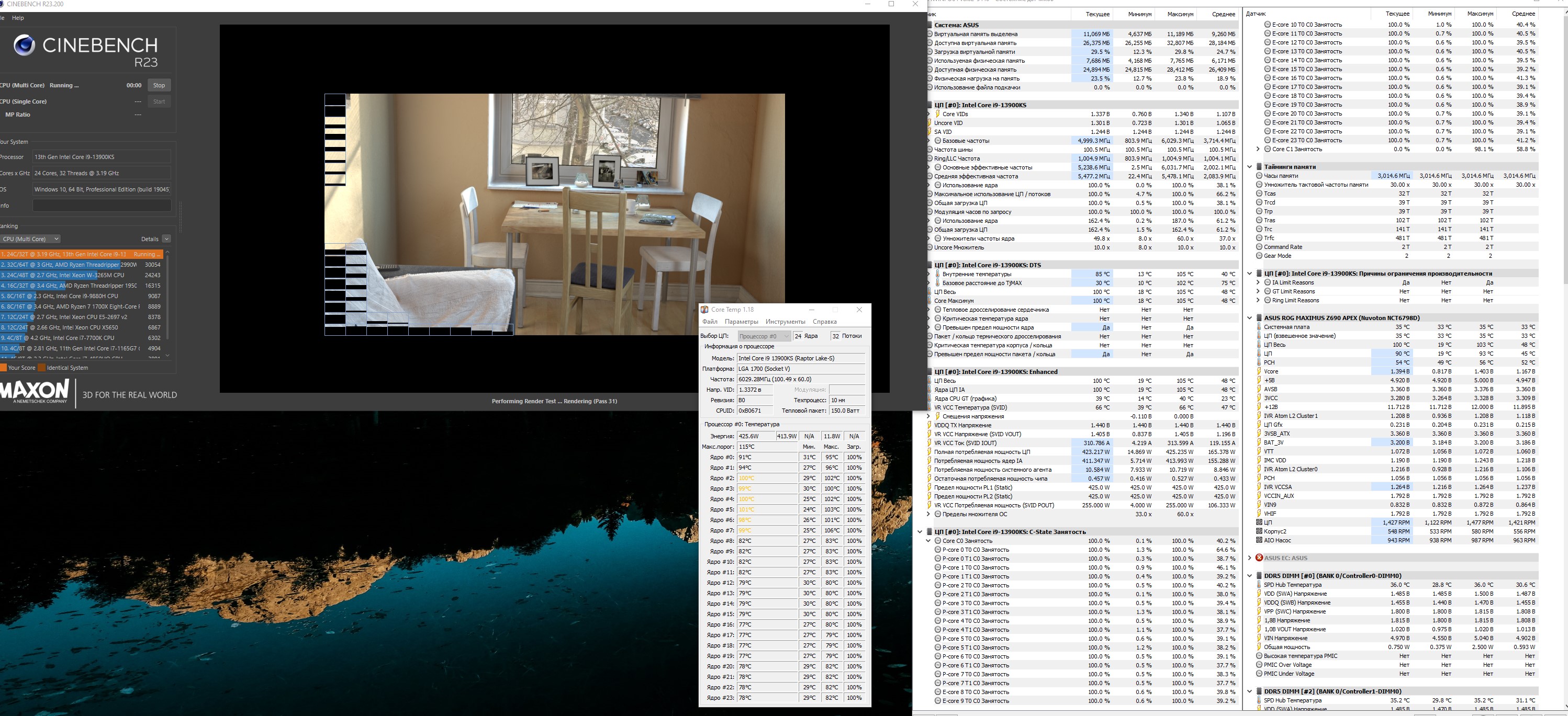The height and width of the screenshot is (716, 1568).
Task: Click the Cinebench R23 logo icon
Action: pos(25,46)
